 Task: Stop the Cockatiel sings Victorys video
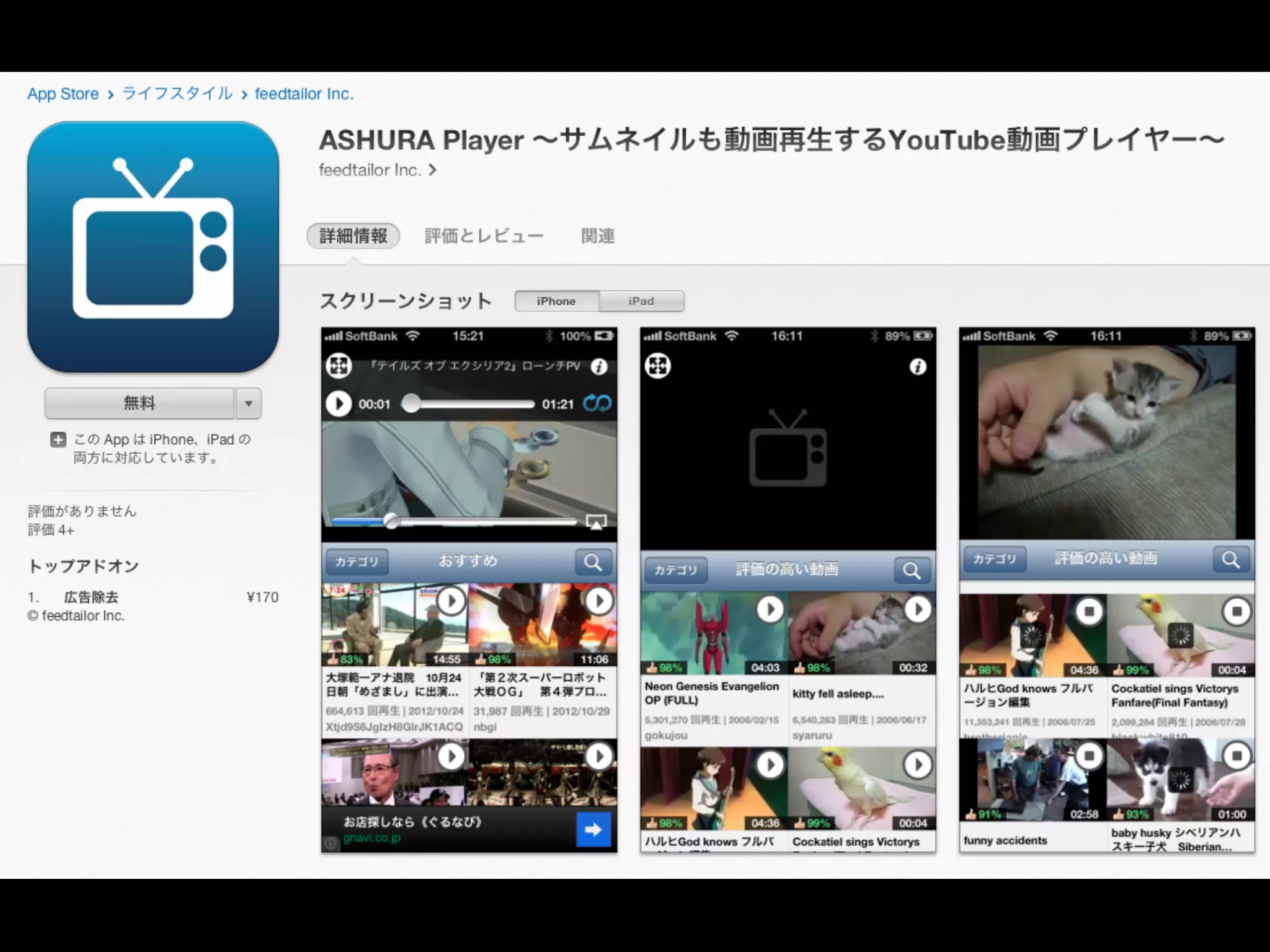pyautogui.click(x=1236, y=612)
